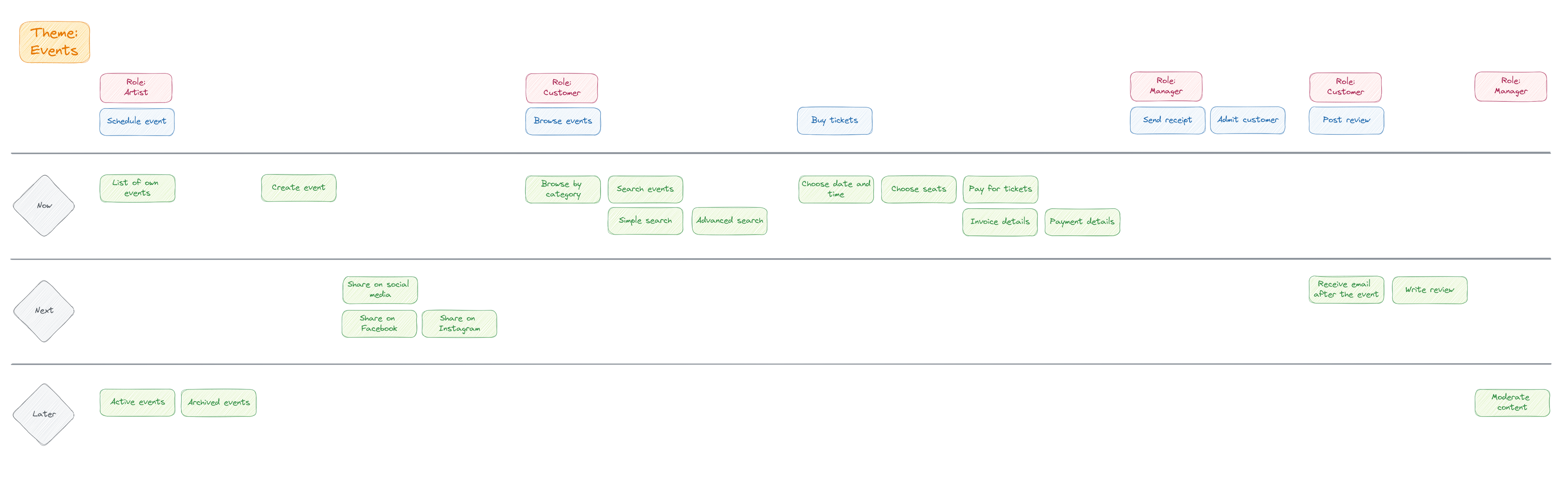Screen dimensions: 1568x479
Task: Click the Choose seats card
Action: coord(918,189)
